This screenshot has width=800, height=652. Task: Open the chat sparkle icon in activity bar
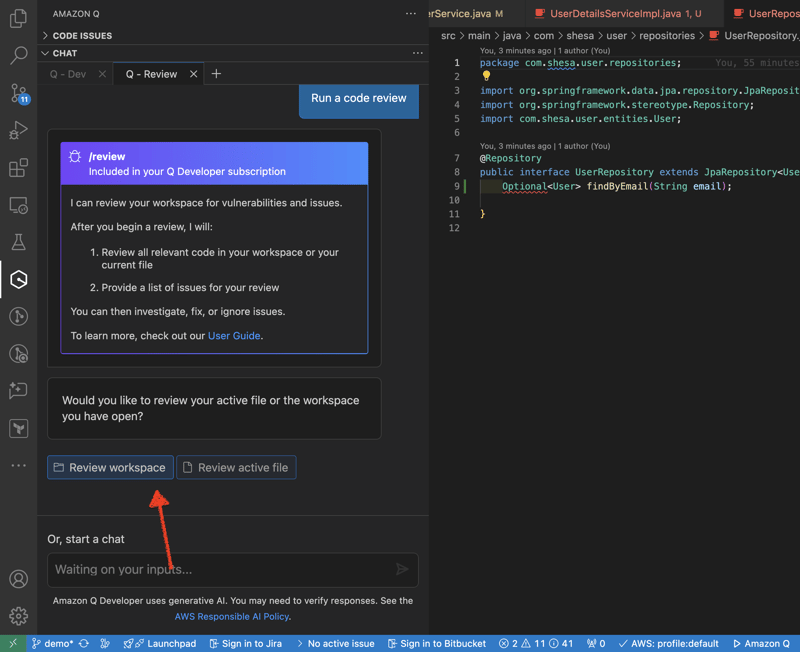18,391
